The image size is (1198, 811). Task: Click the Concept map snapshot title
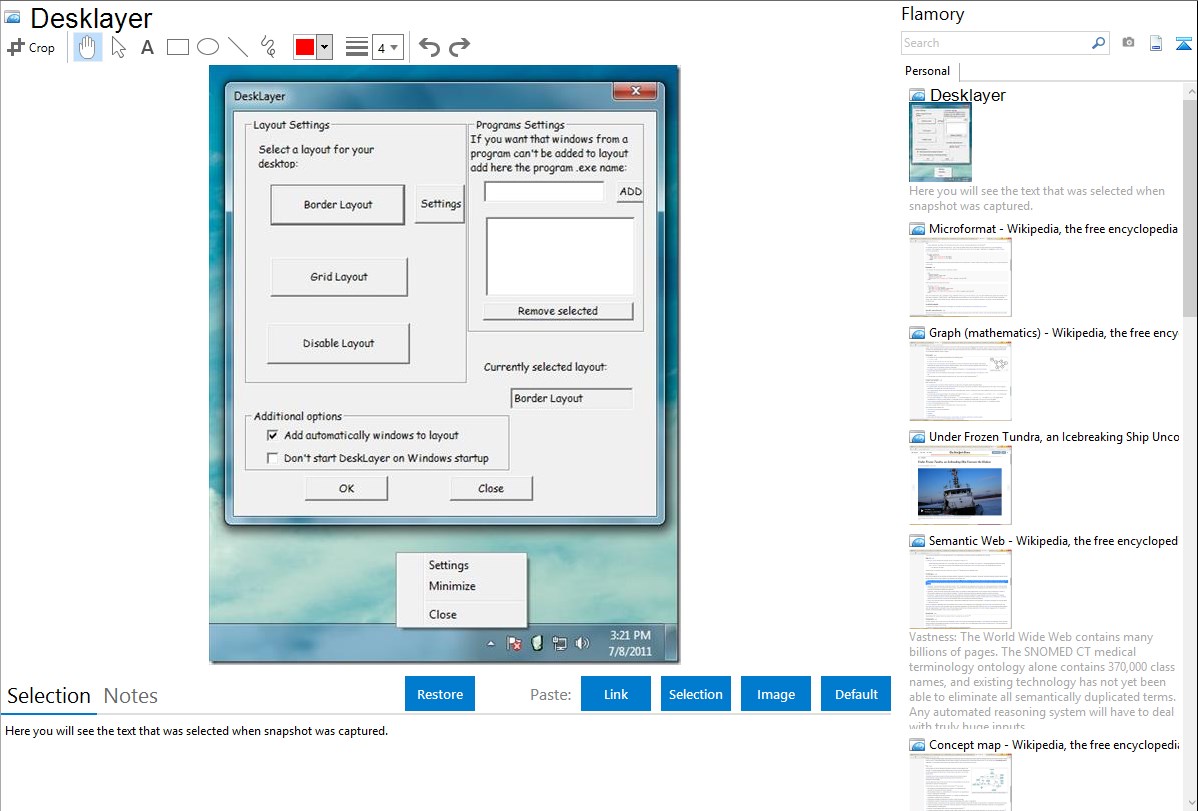1054,745
